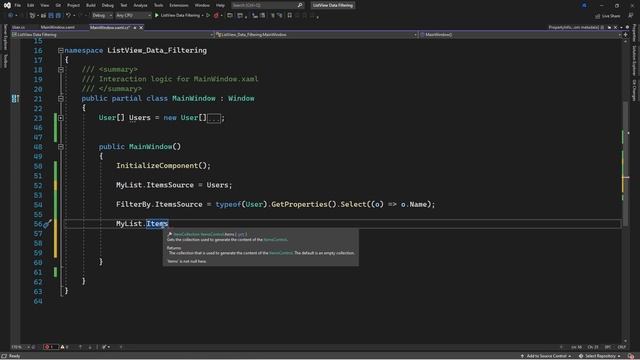Image resolution: width=640 pixels, height=360 pixels.
Task: Click the Live Share button
Action: tap(607, 16)
